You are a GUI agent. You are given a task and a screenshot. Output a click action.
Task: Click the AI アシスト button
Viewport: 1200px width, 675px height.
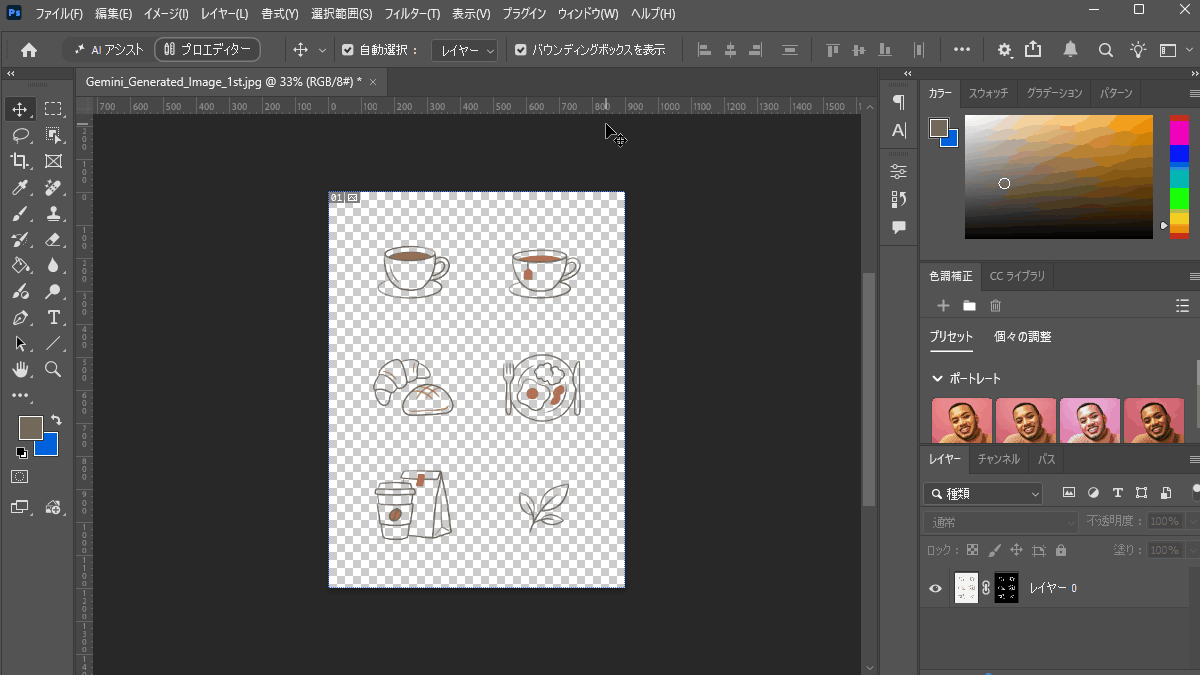coord(108,49)
